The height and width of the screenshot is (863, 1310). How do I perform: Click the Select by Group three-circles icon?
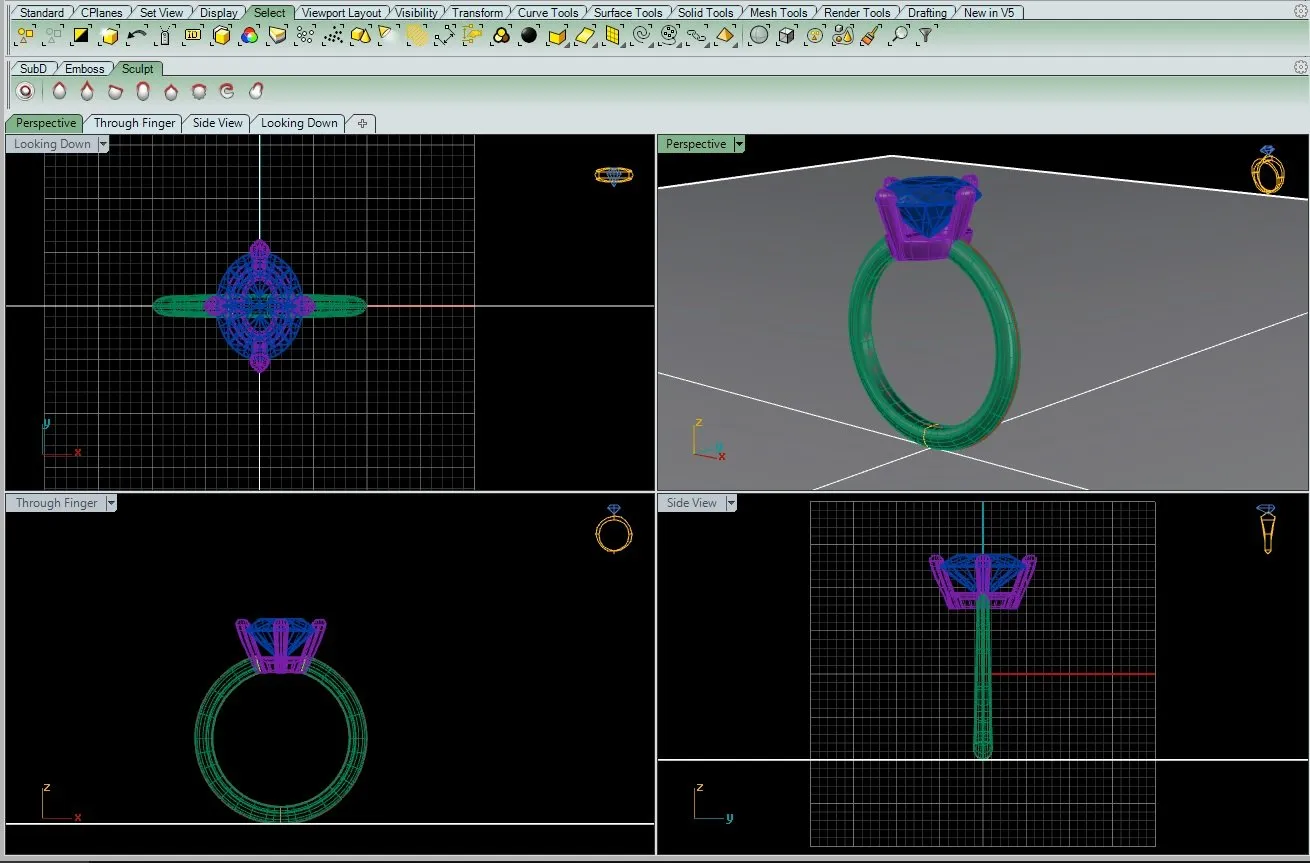coord(501,35)
